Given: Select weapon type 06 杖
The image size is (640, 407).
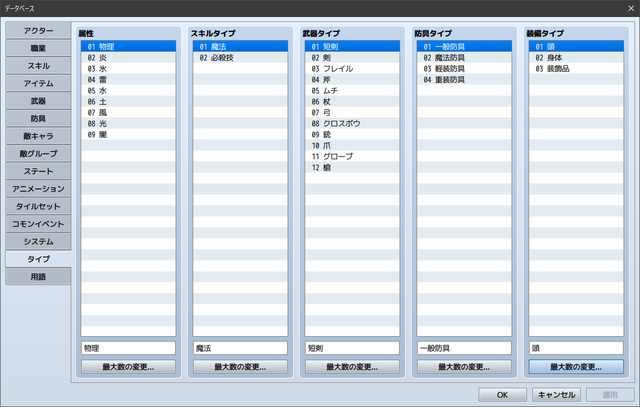Looking at the screenshot, I should coord(352,102).
